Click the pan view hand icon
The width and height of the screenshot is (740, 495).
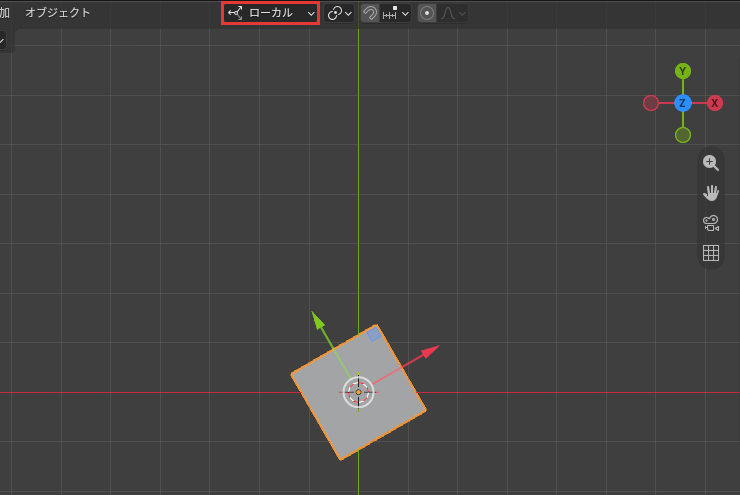coord(711,193)
